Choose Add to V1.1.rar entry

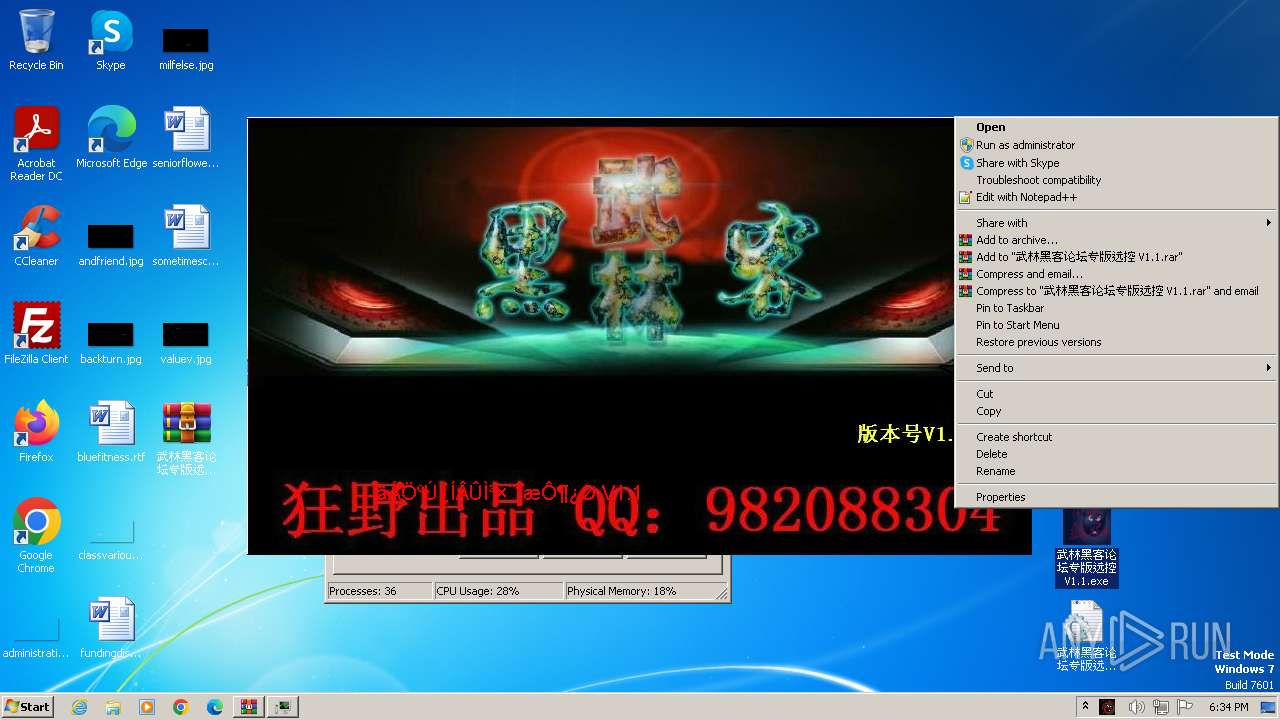(x=1115, y=257)
